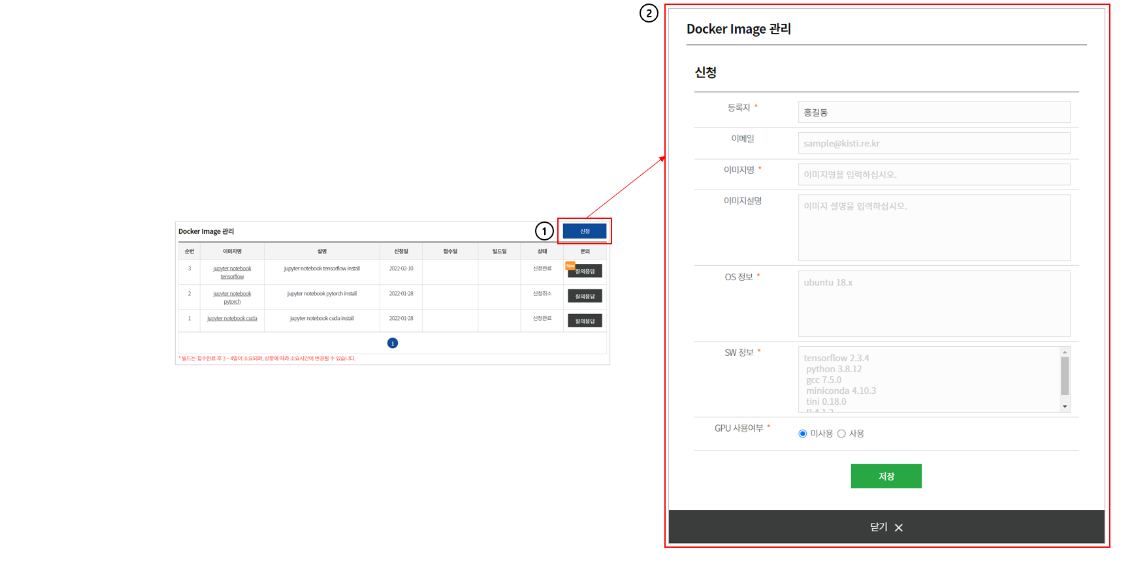
Task: Close the dialog with 닫기 bar
Action: [886, 527]
